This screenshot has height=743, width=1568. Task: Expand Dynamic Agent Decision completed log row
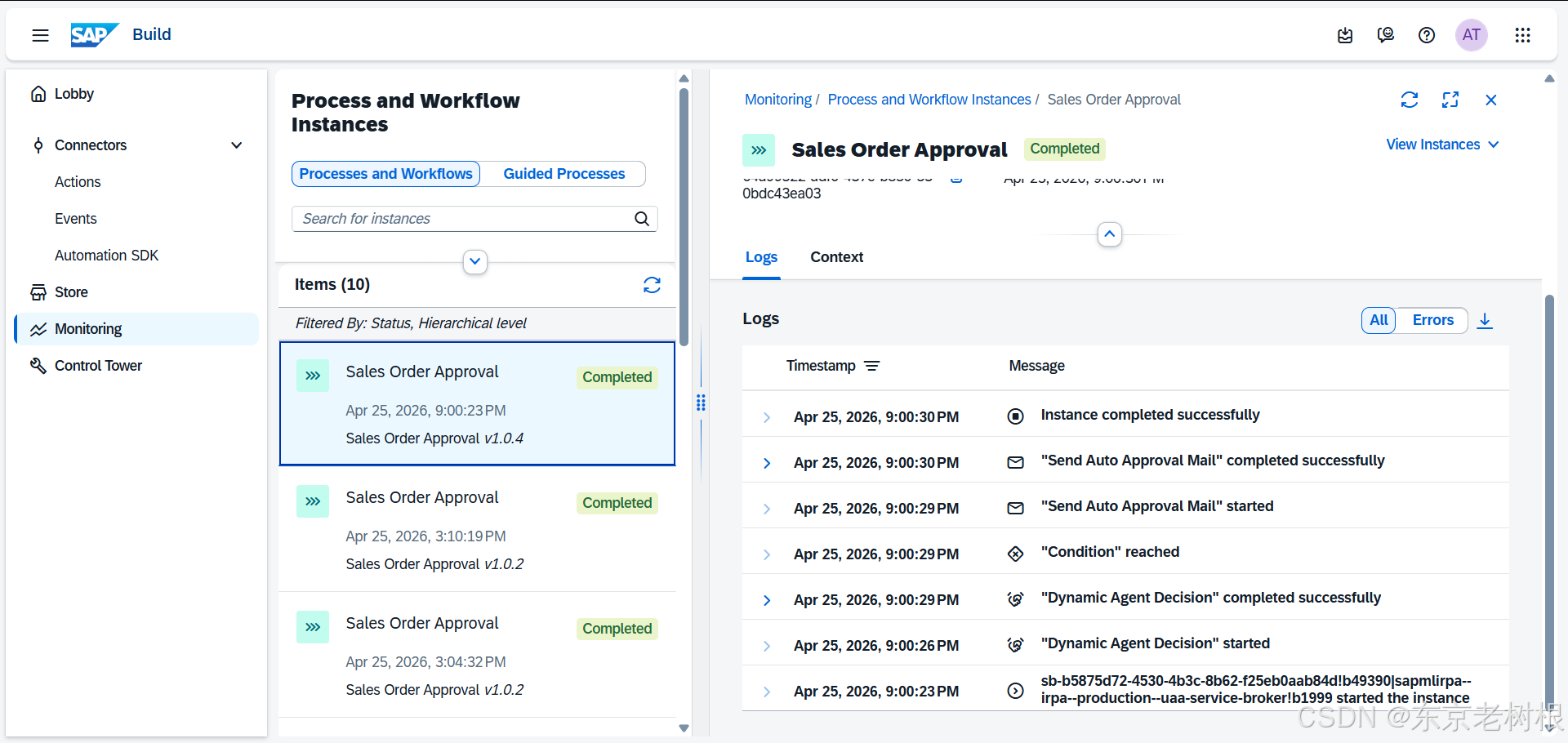point(767,600)
